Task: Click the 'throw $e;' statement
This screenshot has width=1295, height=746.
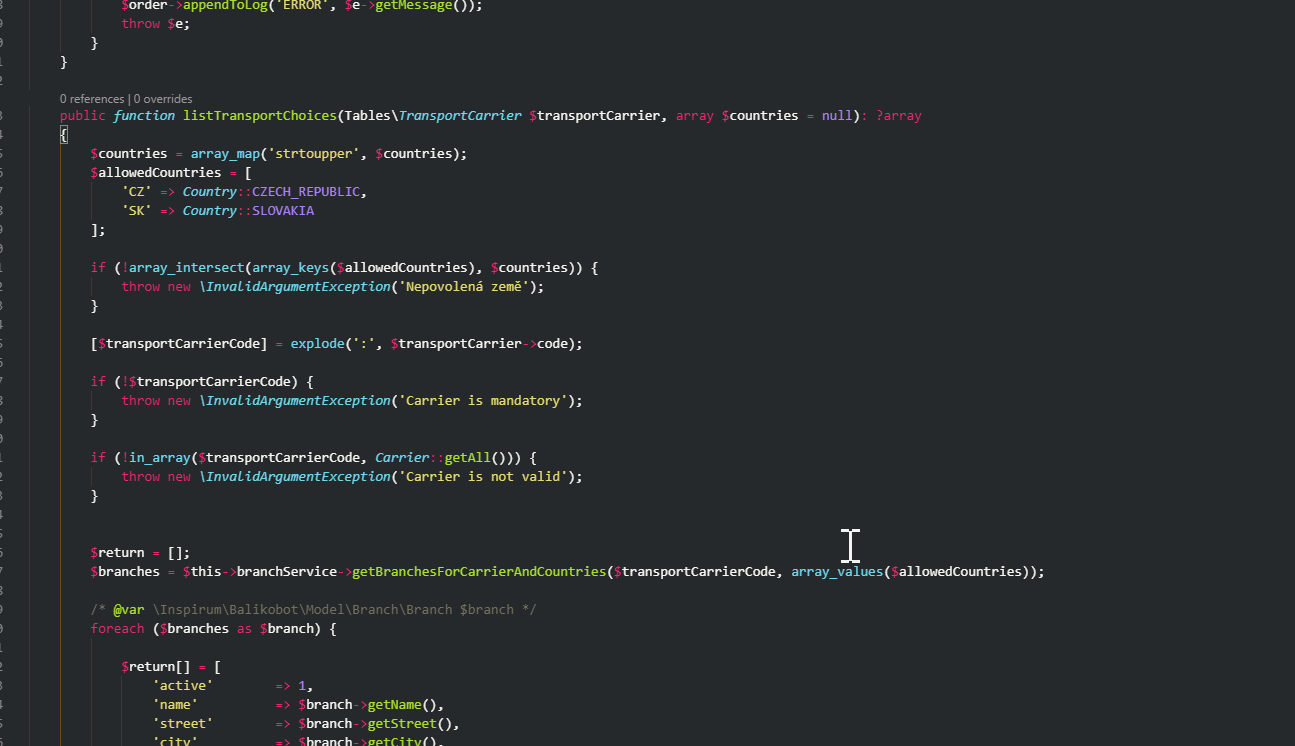Action: [x=156, y=24]
